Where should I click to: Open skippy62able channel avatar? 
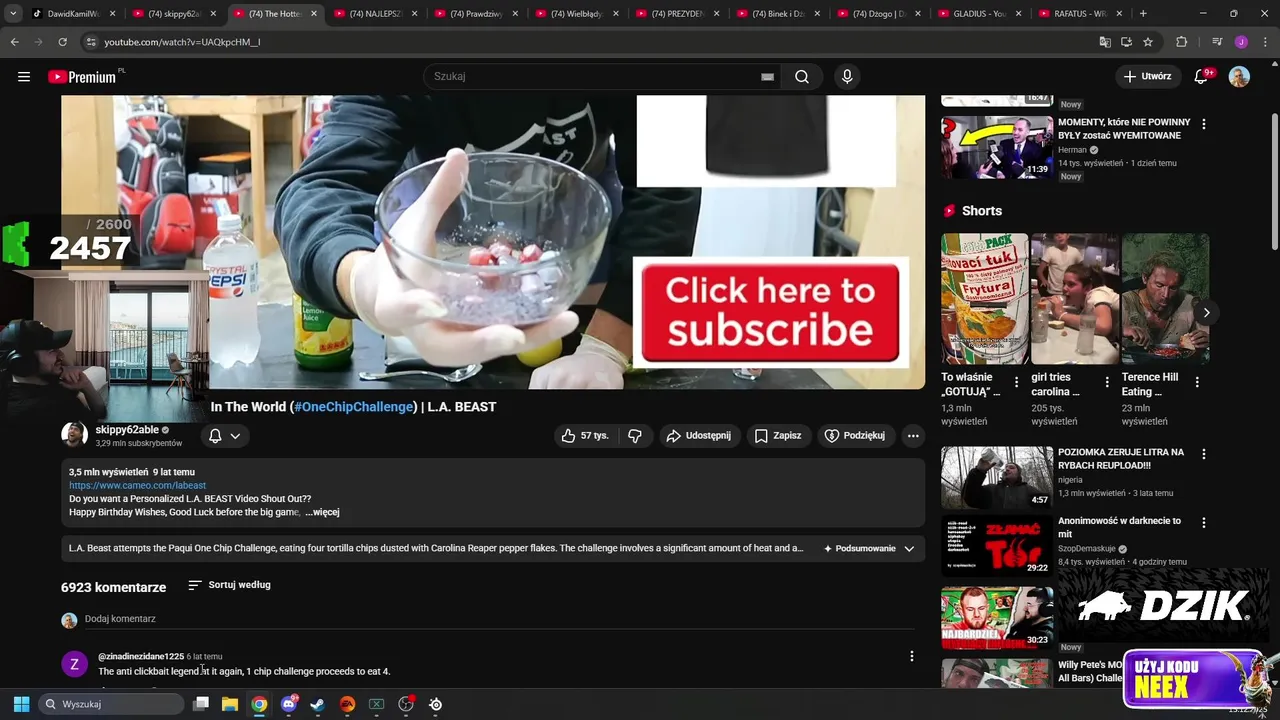(74, 435)
